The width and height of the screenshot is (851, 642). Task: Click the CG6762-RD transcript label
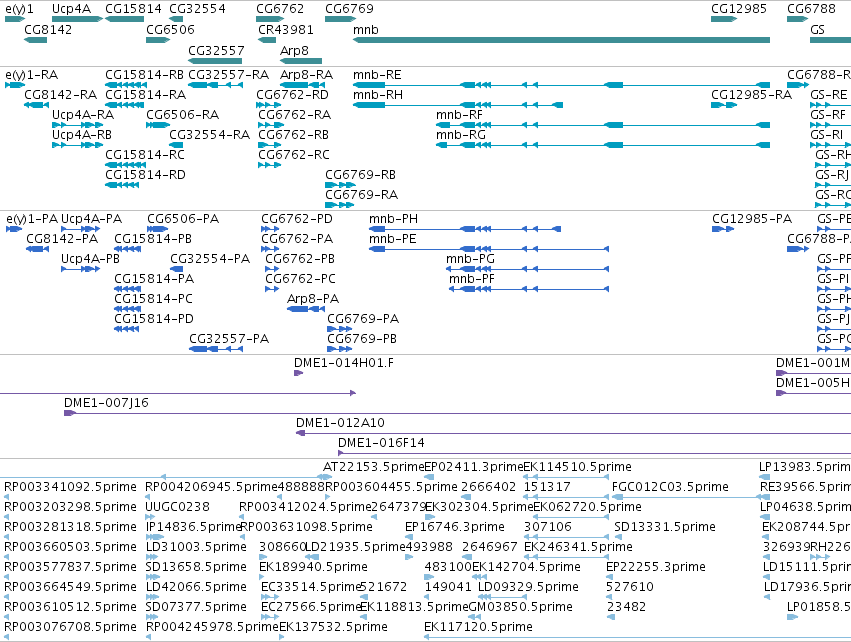coord(293,95)
